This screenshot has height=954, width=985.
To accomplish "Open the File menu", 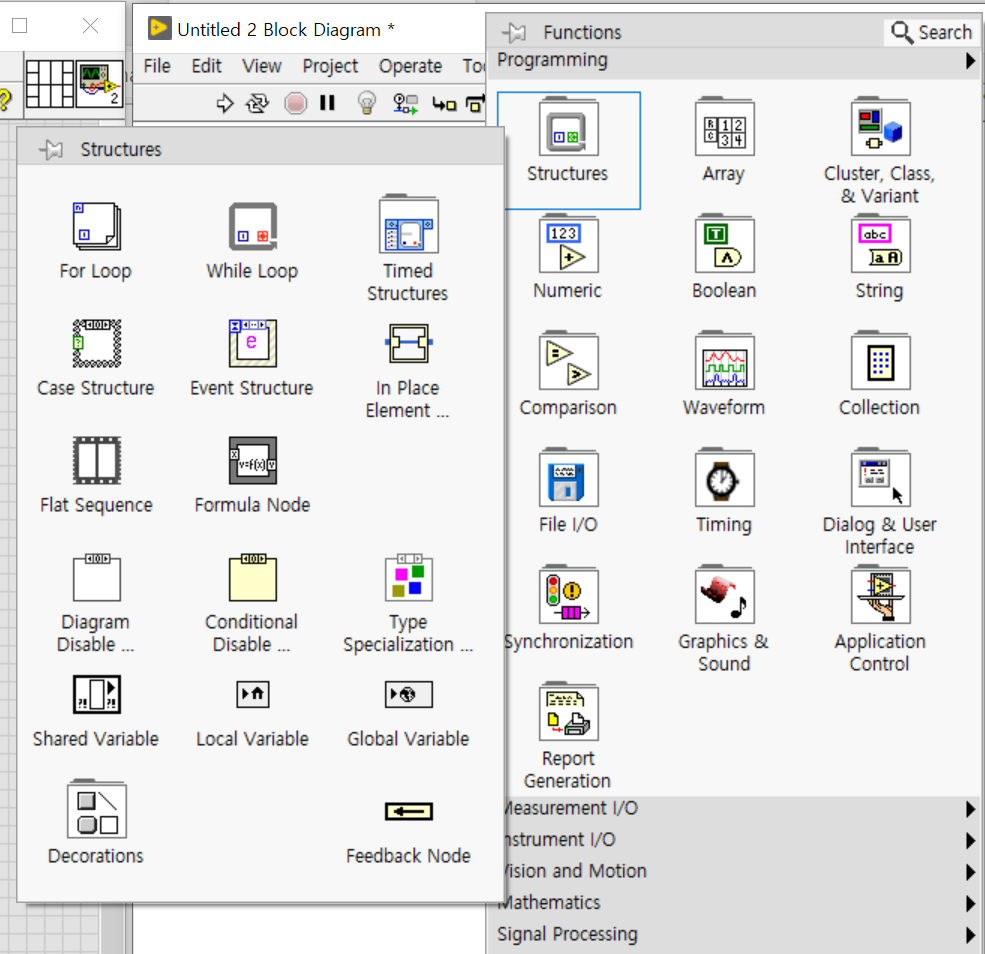I will 157,66.
